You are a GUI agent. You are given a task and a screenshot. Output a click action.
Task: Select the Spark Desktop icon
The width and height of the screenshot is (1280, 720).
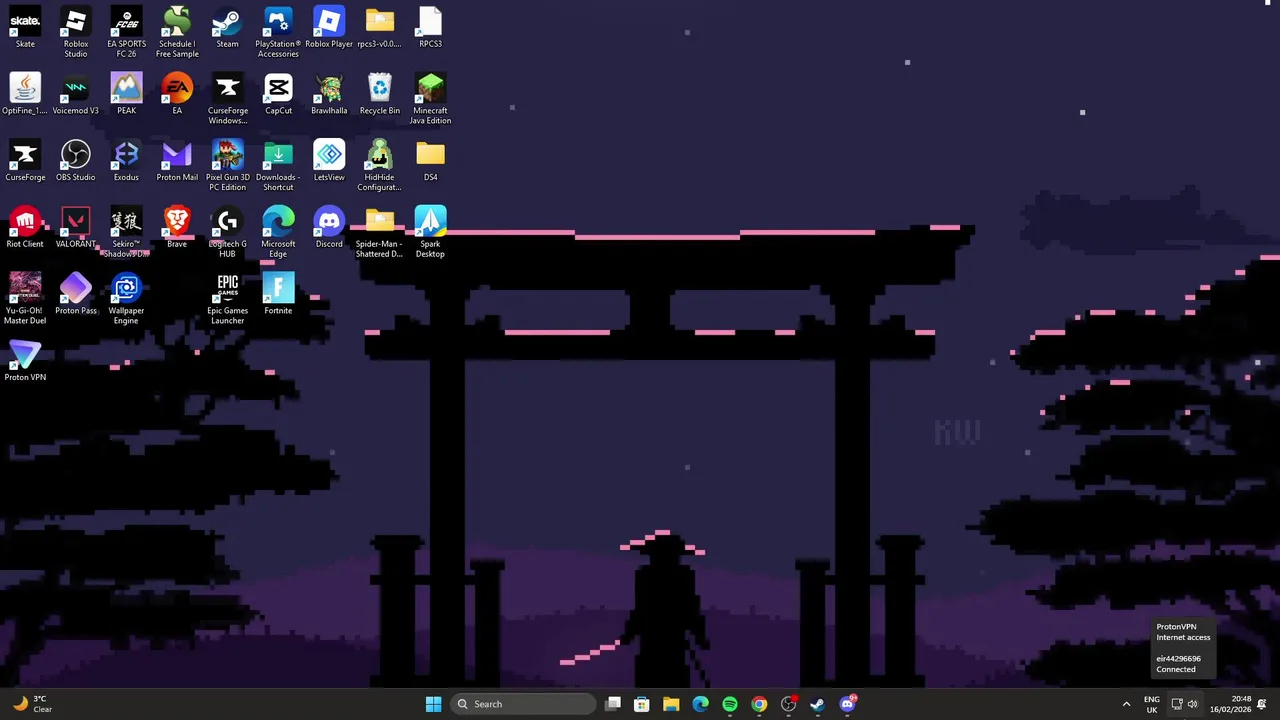[430, 232]
